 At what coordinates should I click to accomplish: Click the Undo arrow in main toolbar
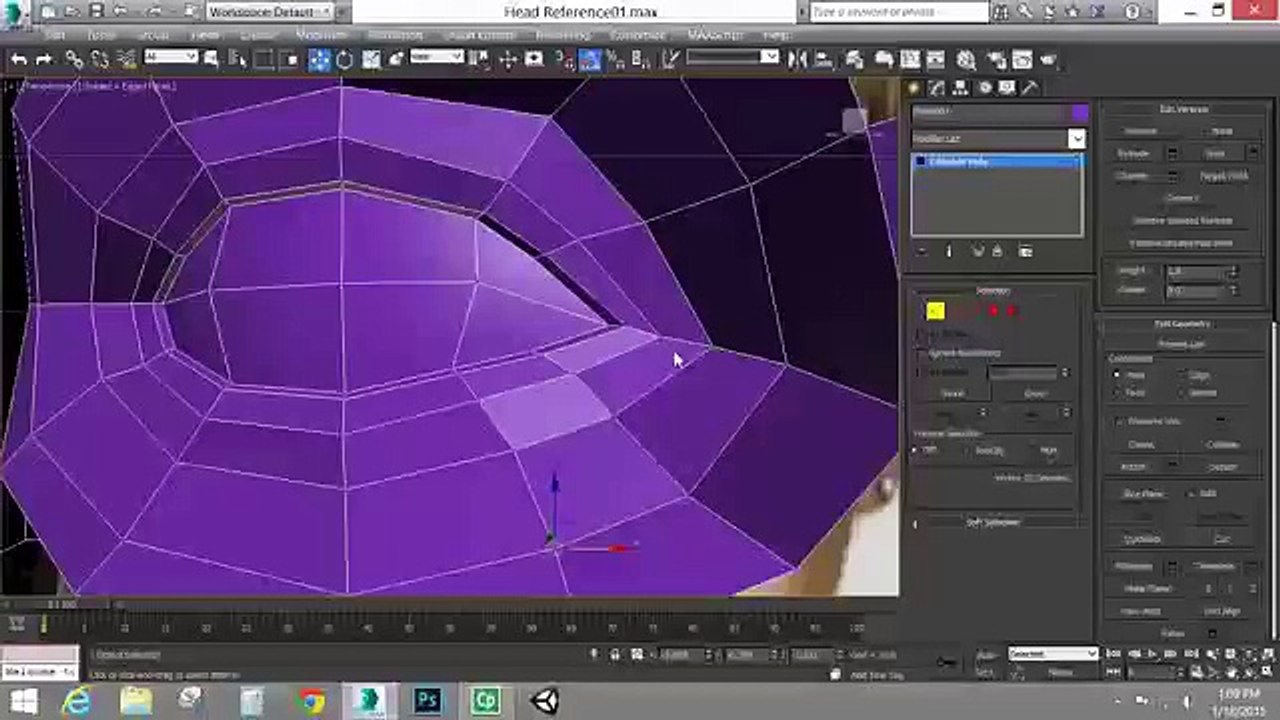tap(19, 60)
